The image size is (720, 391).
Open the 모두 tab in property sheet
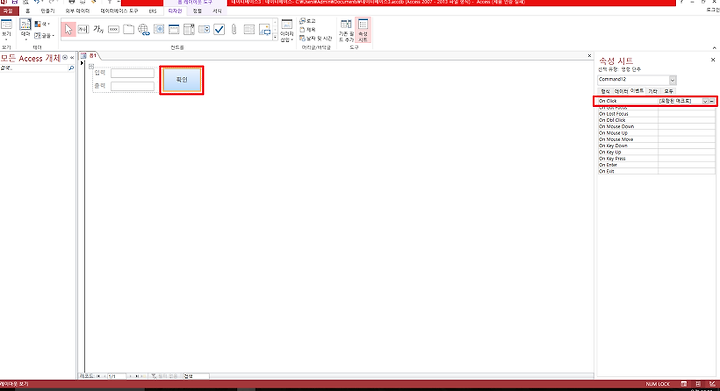[x=669, y=91]
